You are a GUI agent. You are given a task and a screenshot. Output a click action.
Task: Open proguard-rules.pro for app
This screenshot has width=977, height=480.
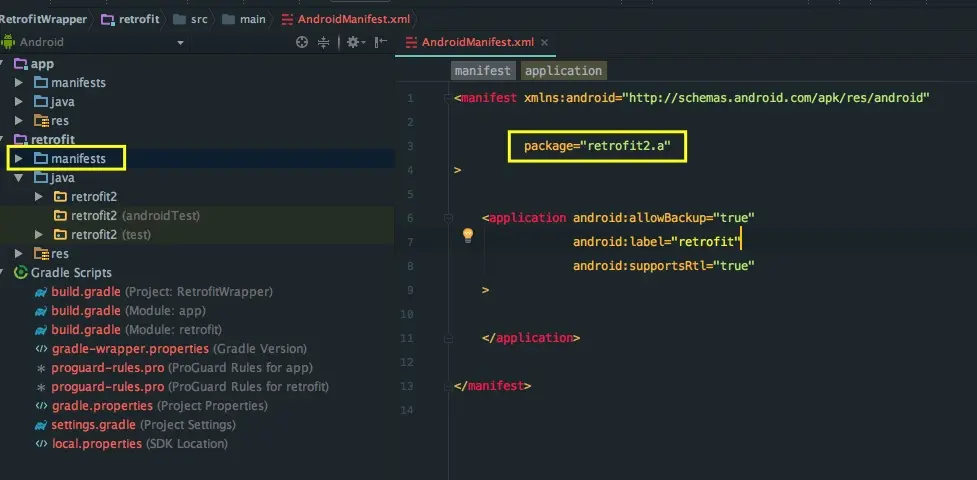tap(182, 368)
